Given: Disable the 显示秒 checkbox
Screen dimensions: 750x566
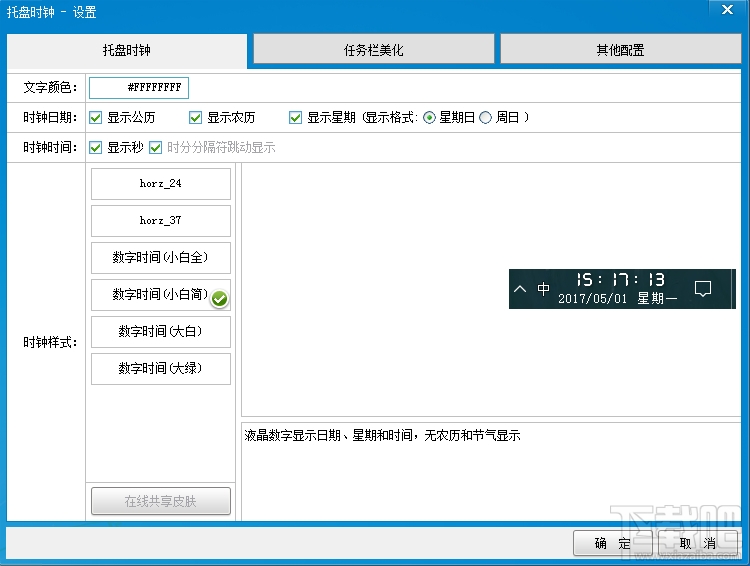Looking at the screenshot, I should (96, 147).
